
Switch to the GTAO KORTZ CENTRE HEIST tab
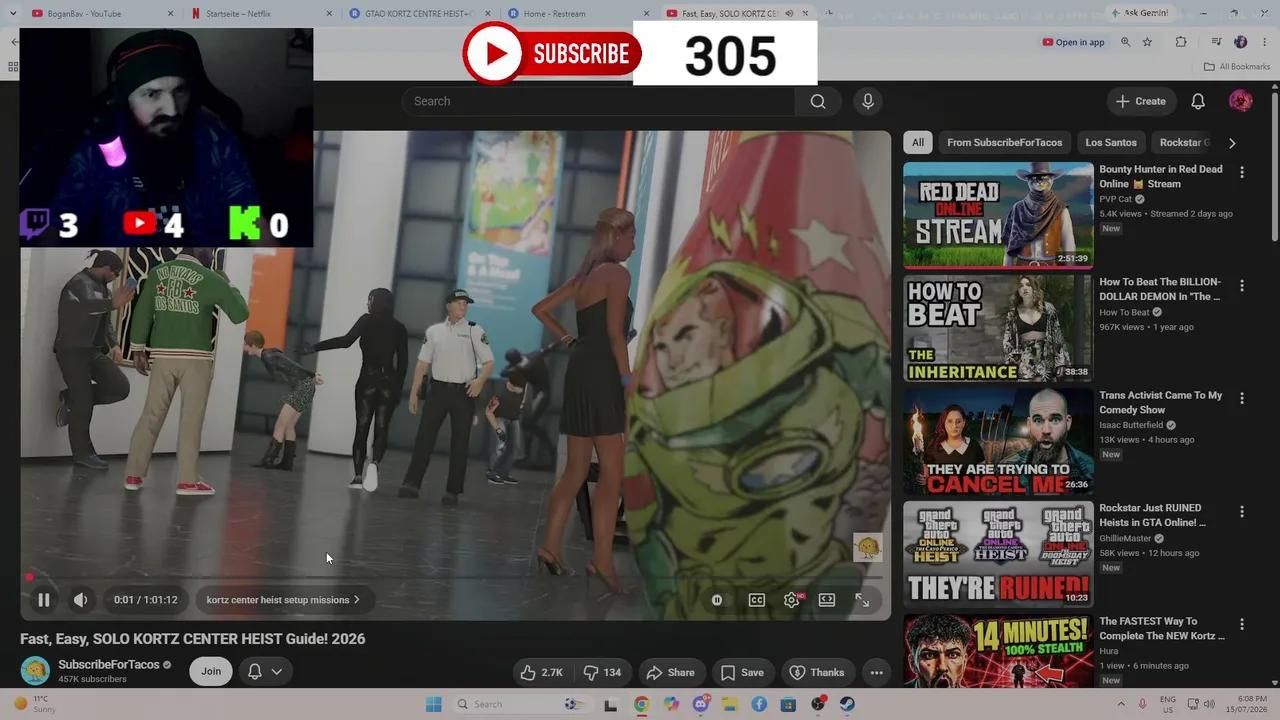[419, 13]
